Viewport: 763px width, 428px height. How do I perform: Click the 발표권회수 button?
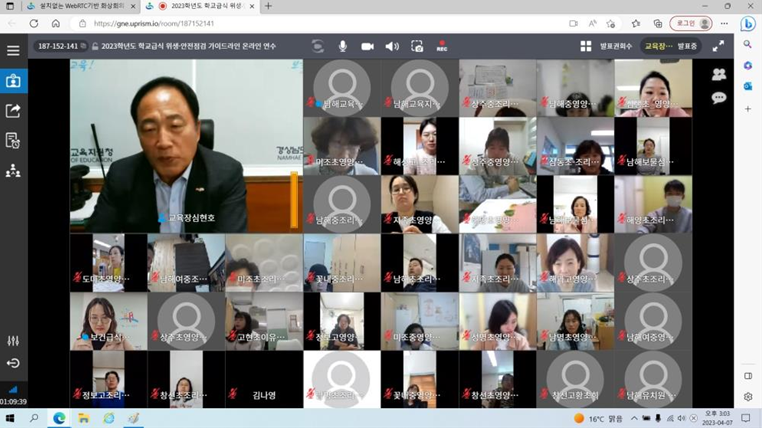(616, 46)
